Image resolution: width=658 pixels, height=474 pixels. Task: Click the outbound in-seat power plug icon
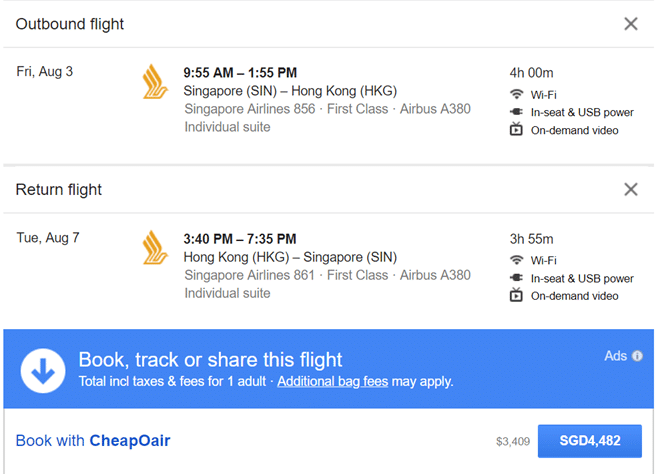click(x=517, y=112)
